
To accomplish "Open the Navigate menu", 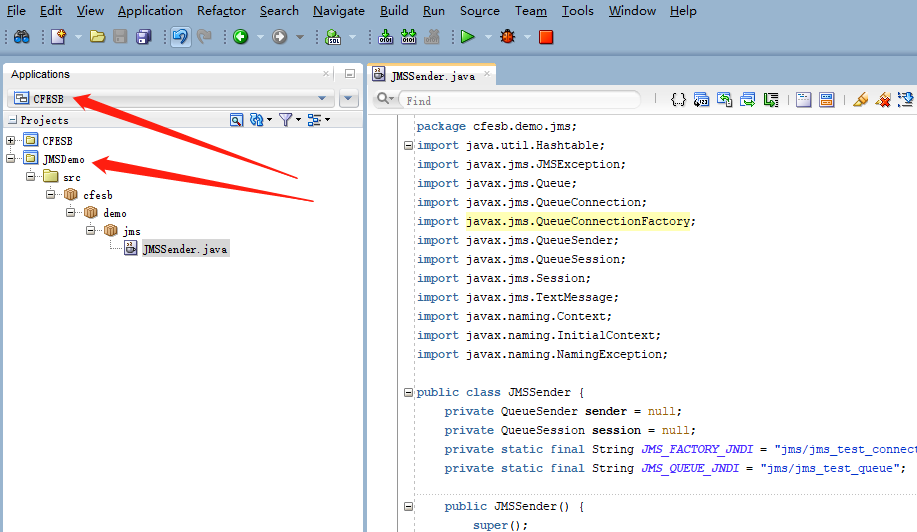I will point(339,11).
